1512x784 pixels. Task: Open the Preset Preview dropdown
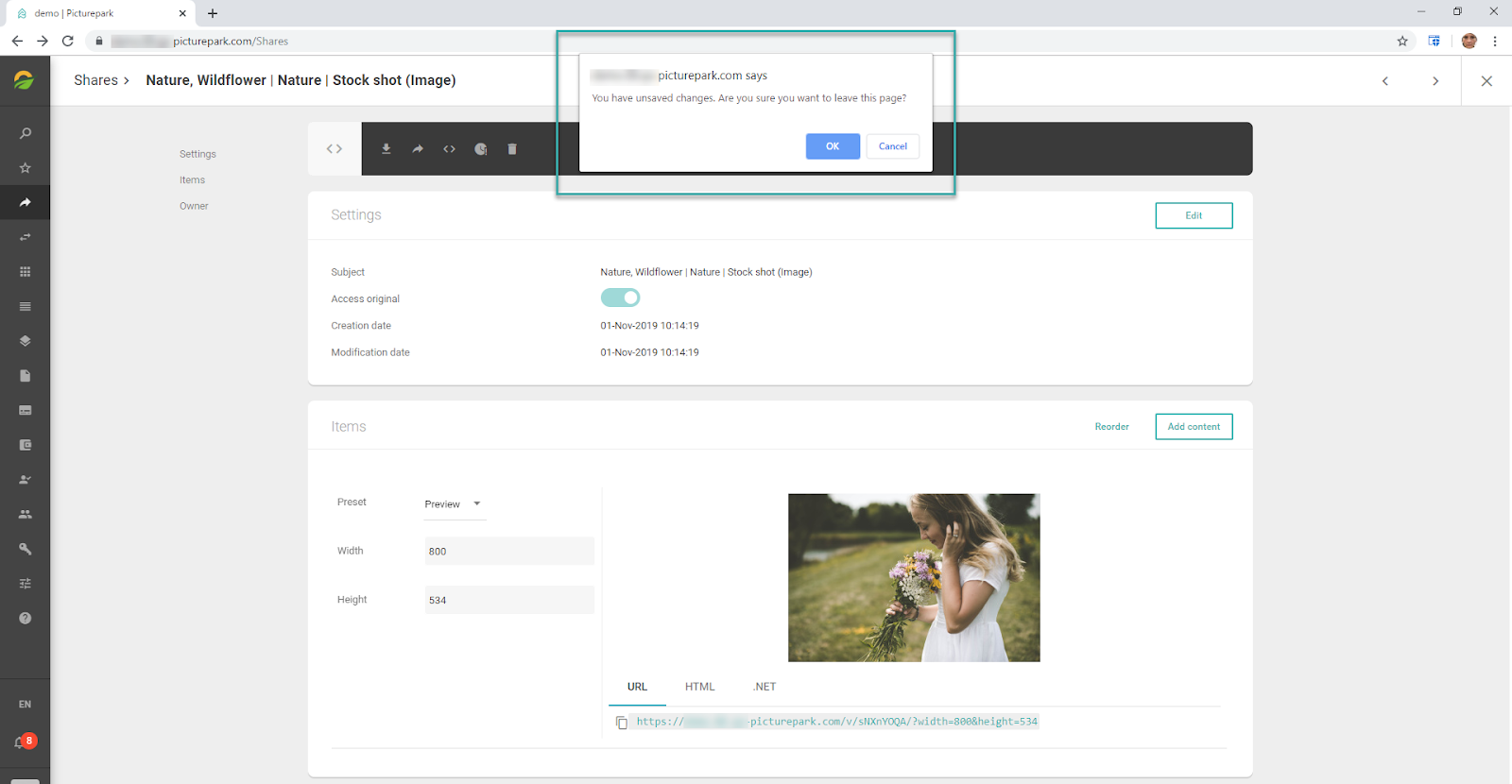tap(455, 504)
